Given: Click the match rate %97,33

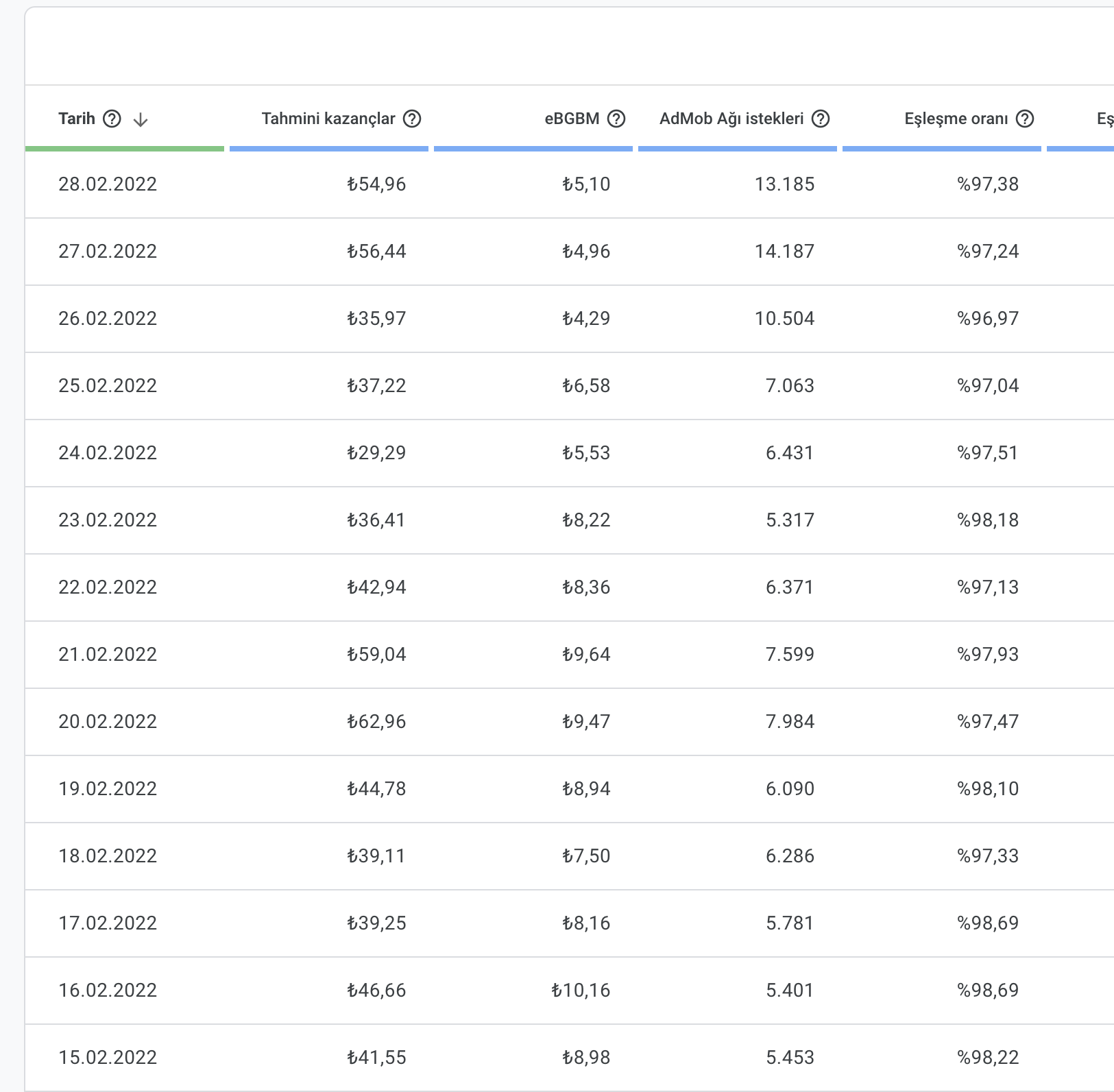Looking at the screenshot, I should pos(989,856).
